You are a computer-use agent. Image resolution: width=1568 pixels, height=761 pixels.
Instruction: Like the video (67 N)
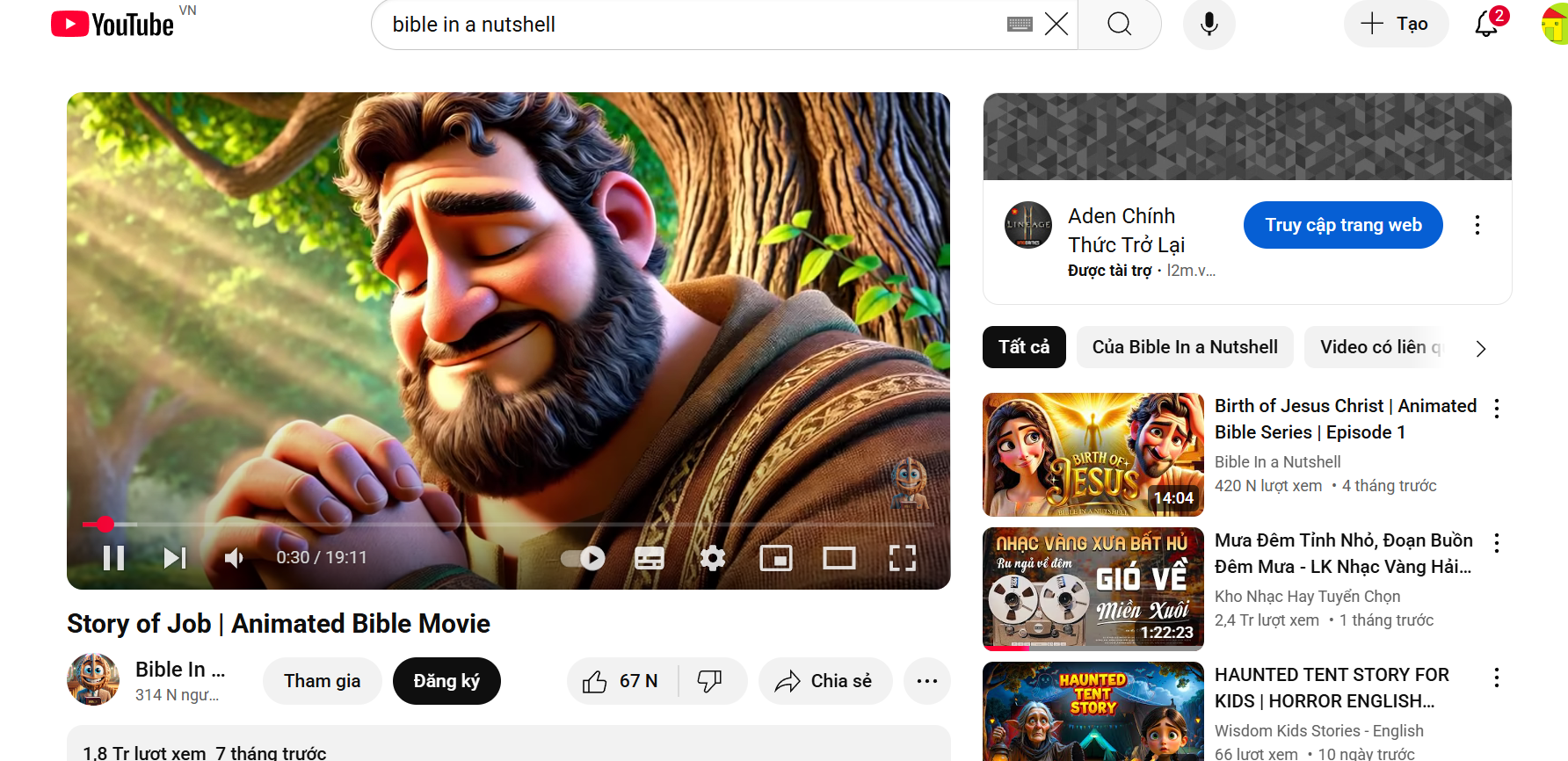[622, 681]
